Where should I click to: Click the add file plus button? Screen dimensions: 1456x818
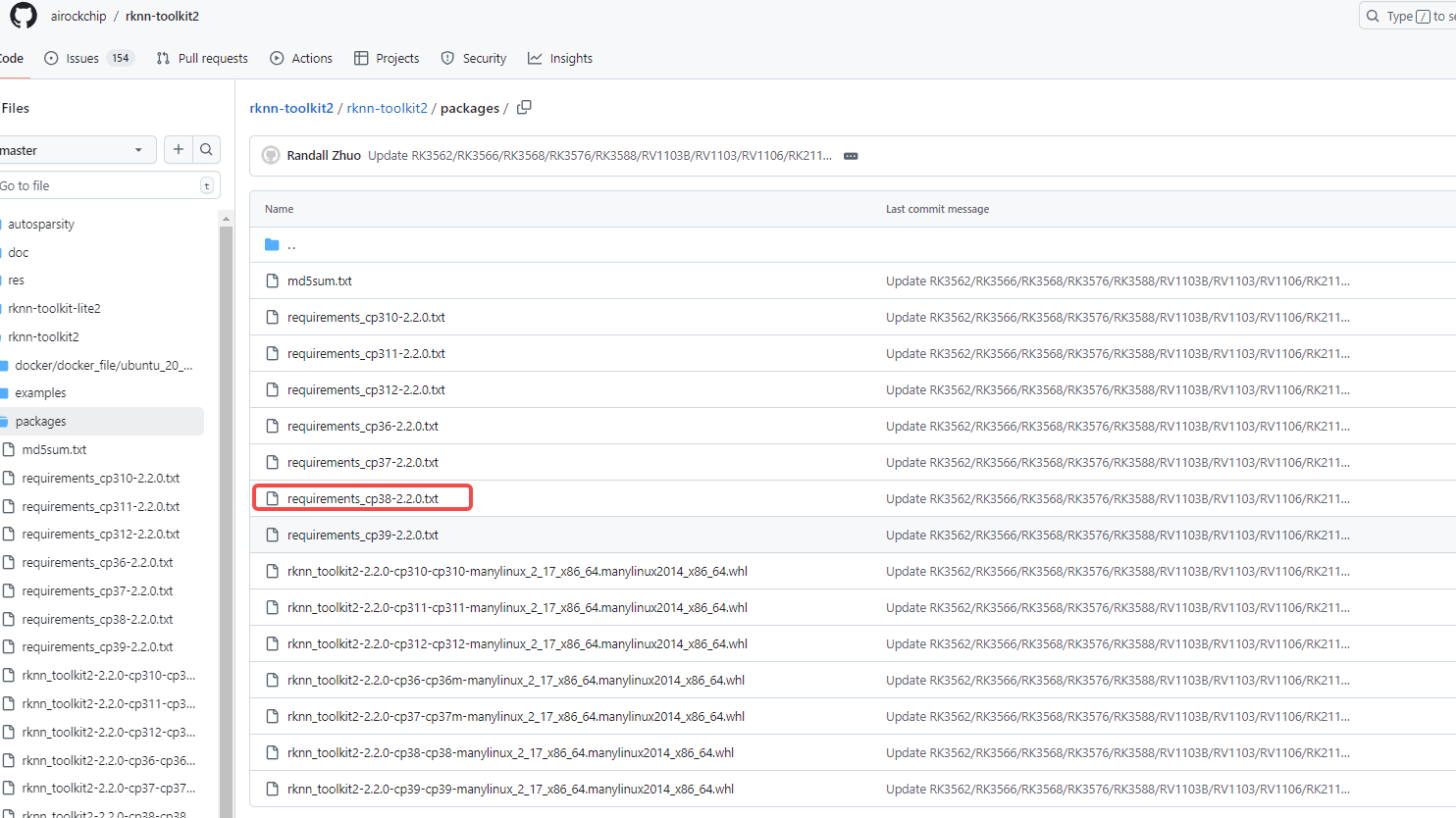tap(178, 149)
